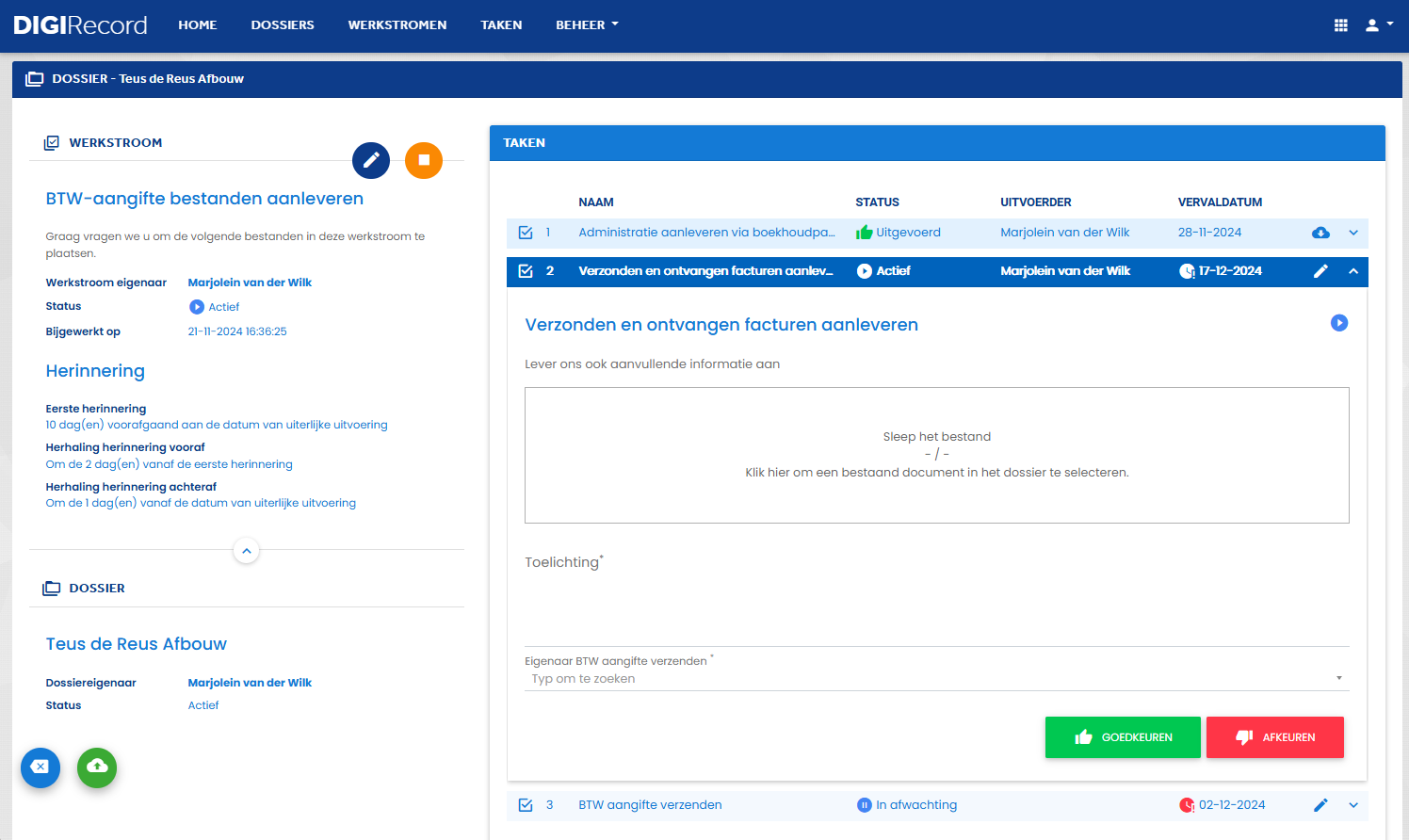
Task: Open the BEHEER menu
Action: (x=587, y=25)
